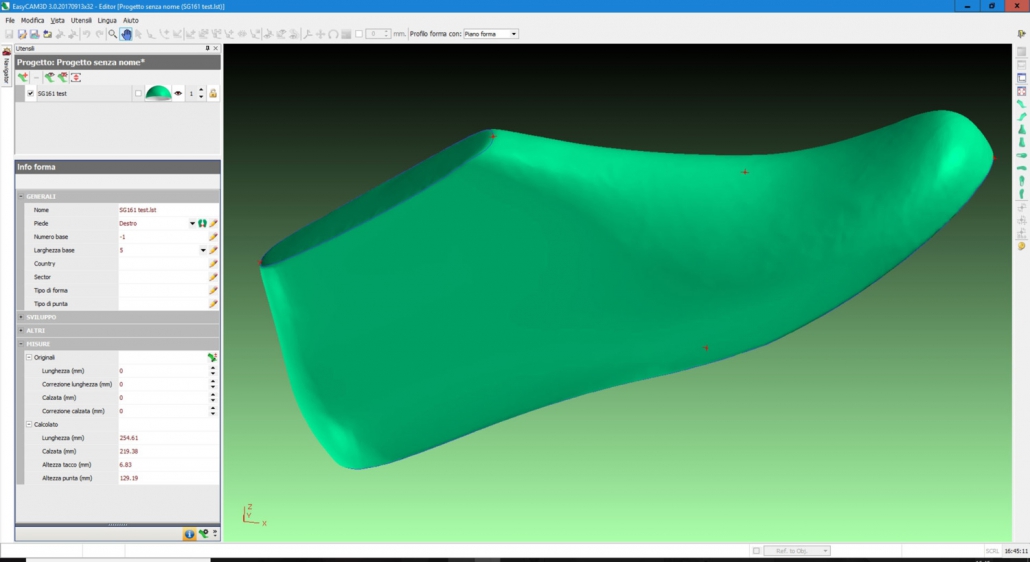1030x562 pixels.
Task: Select the pan hand tool in toolbar
Action: (125, 34)
